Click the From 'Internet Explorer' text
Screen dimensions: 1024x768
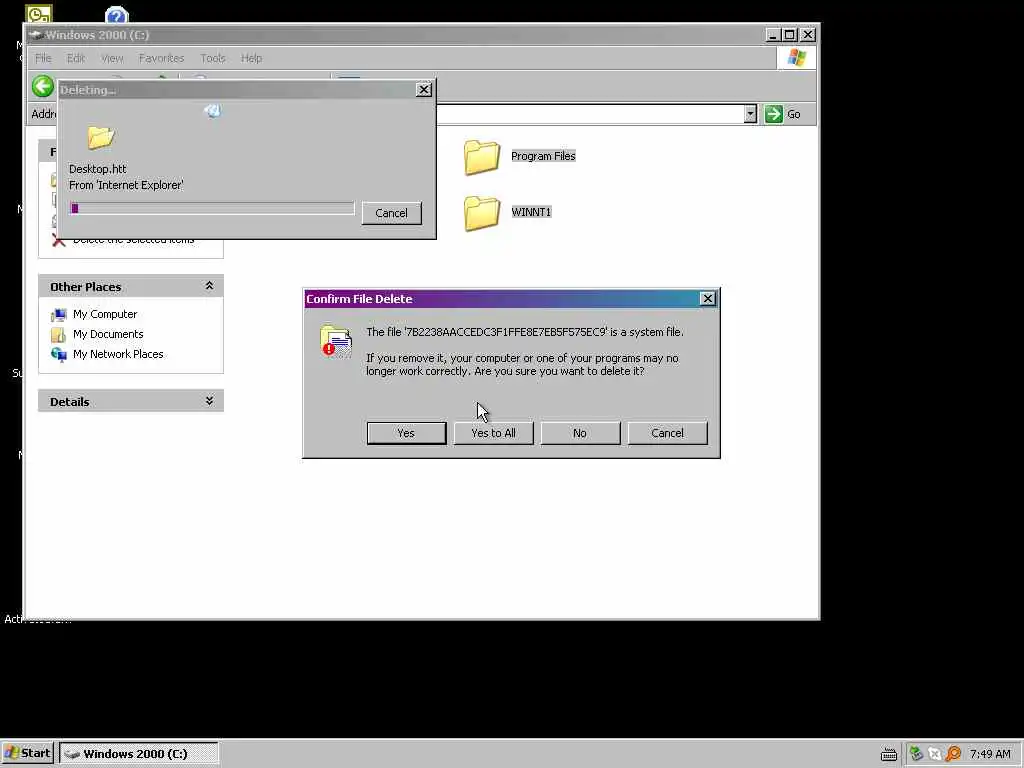(126, 185)
